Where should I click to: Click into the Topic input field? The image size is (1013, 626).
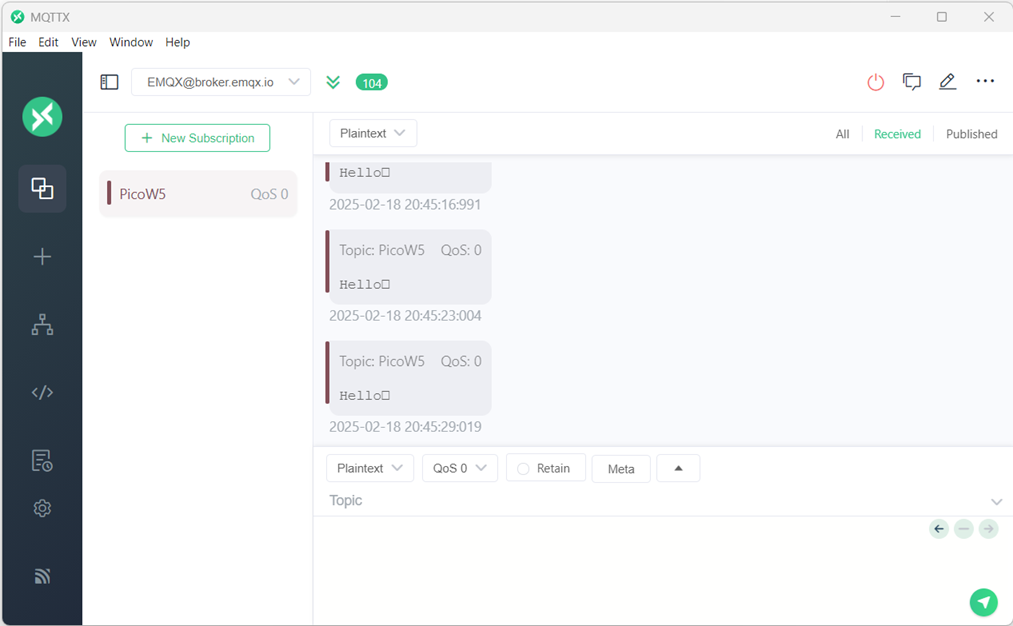tap(658, 501)
